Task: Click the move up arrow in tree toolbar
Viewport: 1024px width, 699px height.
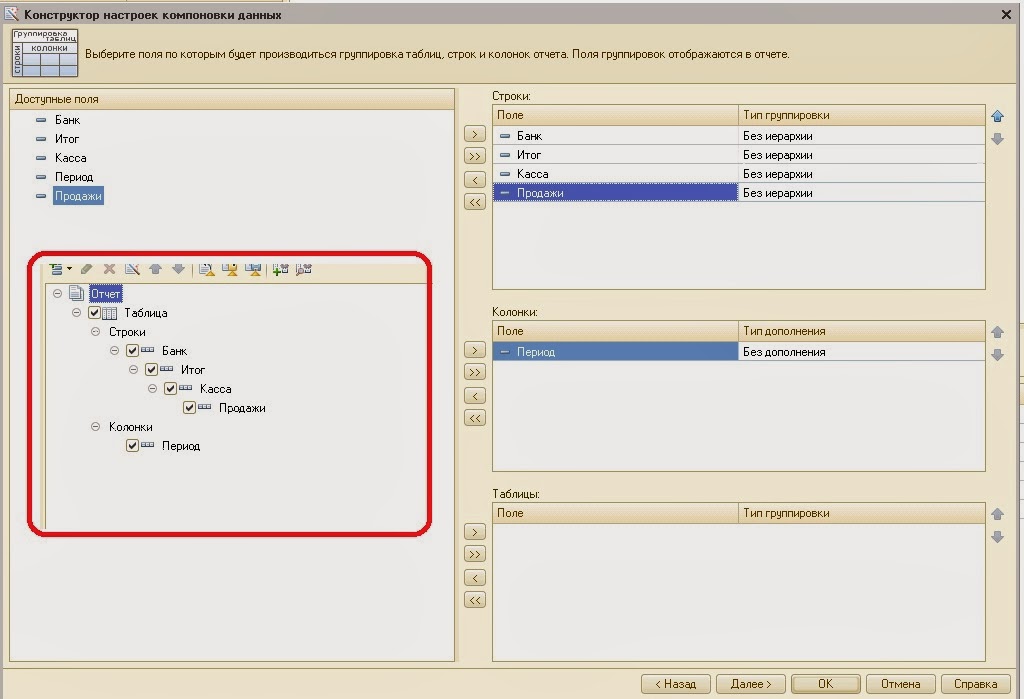Action: [x=155, y=269]
